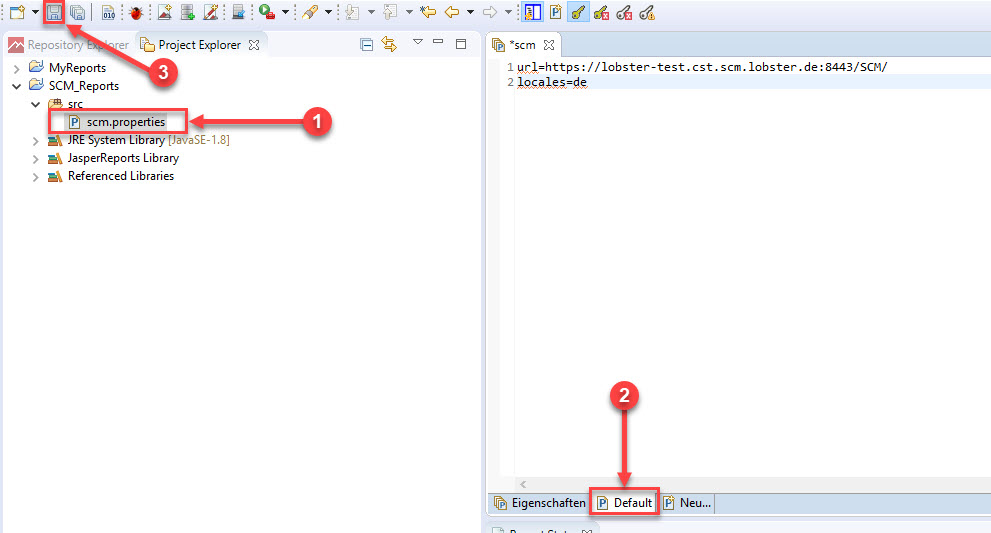Click the binary 010 toolbar icon
The width and height of the screenshot is (991, 533).
pyautogui.click(x=108, y=12)
